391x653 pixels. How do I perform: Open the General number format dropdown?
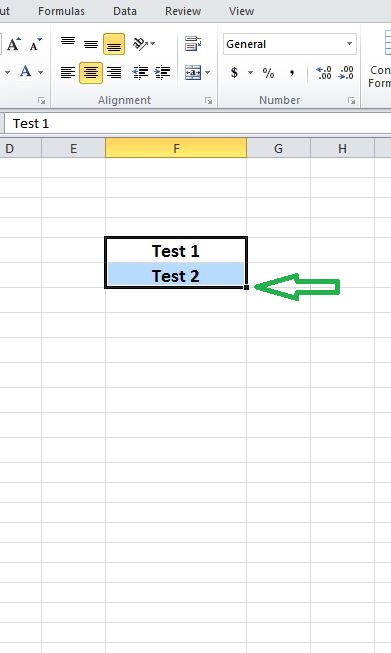click(x=349, y=44)
